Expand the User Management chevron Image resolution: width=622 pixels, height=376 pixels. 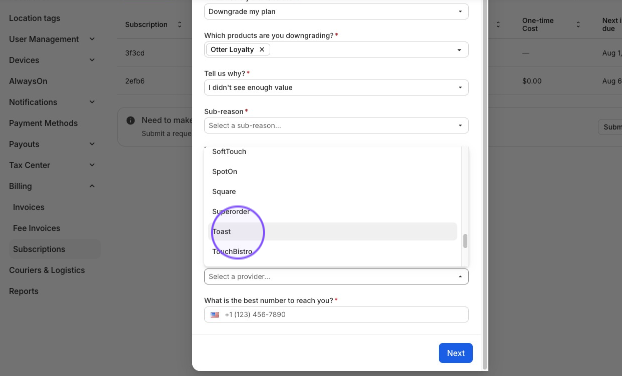click(92, 39)
